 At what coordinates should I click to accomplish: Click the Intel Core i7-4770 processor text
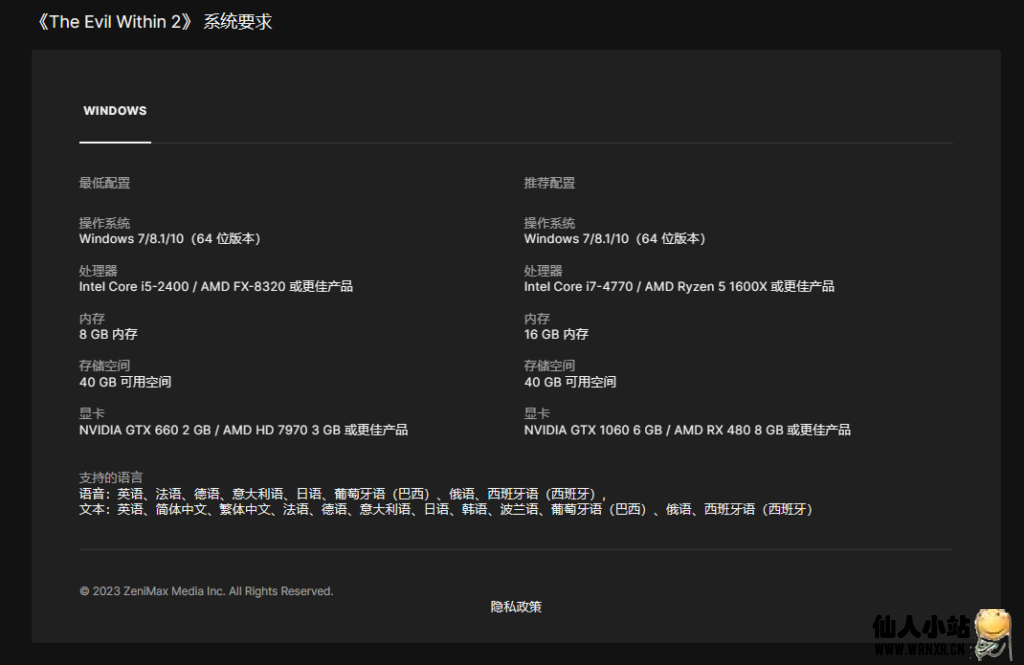click(580, 286)
